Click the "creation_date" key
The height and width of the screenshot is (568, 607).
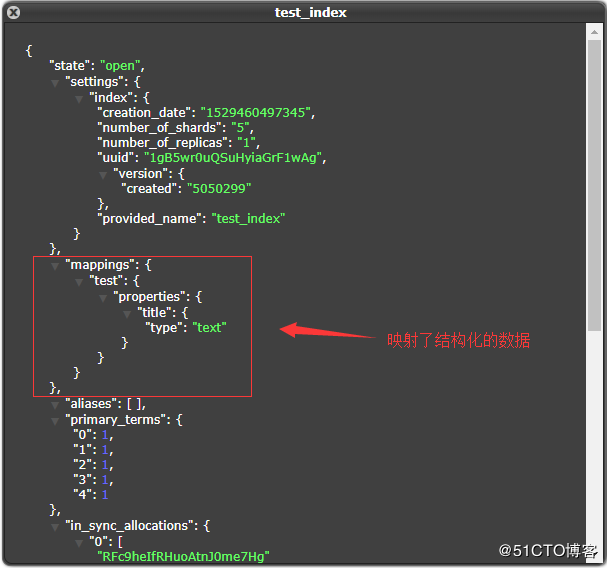click(144, 113)
